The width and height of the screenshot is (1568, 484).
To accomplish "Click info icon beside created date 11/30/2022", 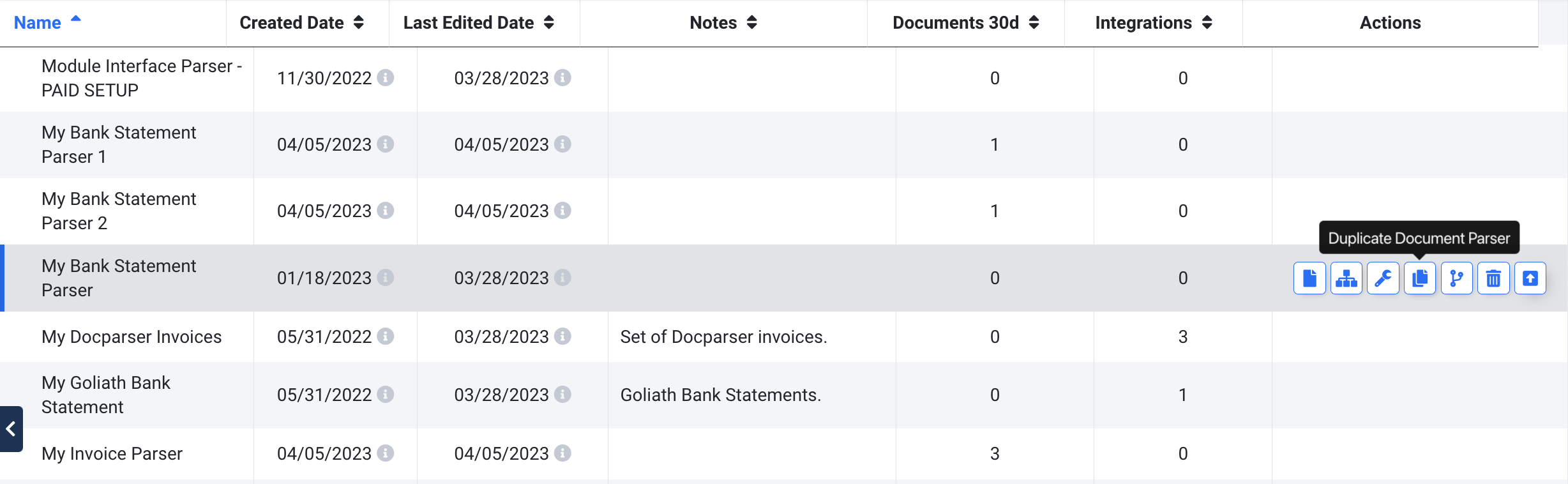I will 385,78.
